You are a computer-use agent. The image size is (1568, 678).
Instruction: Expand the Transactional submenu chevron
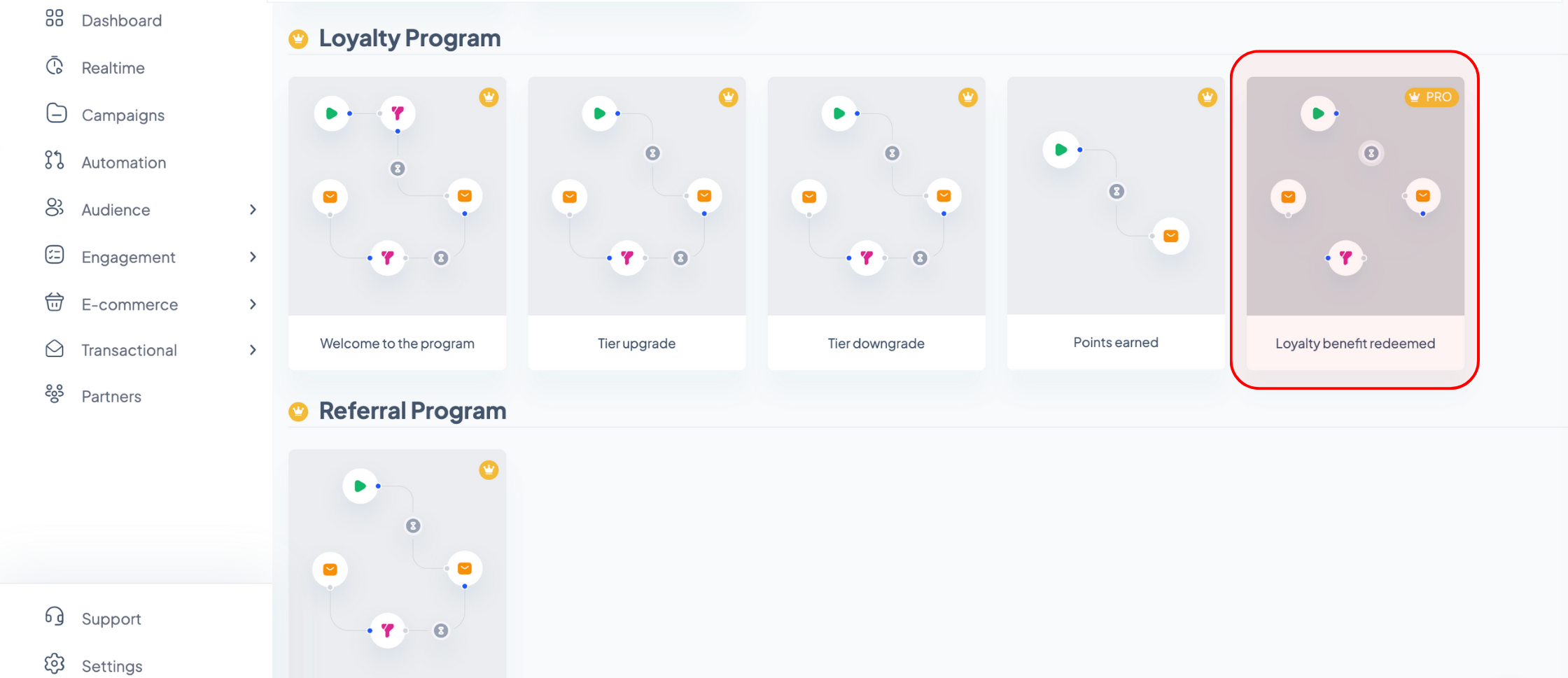tap(253, 350)
